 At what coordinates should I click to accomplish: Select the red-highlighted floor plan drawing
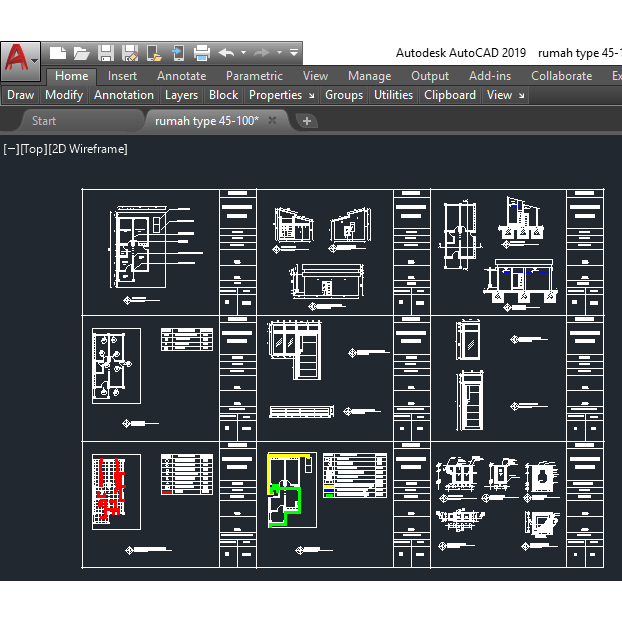[116, 492]
